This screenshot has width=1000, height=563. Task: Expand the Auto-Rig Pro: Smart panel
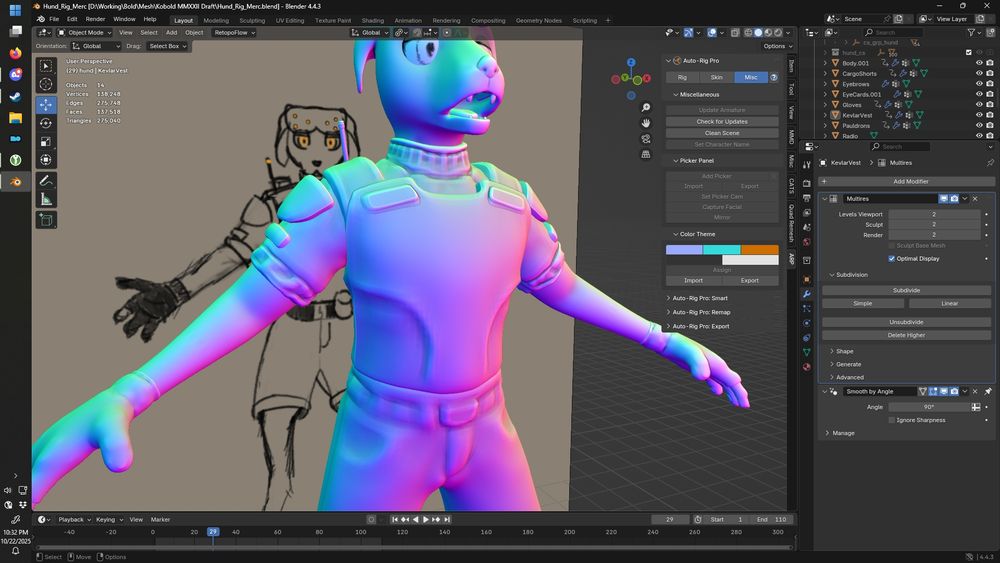[x=700, y=298]
